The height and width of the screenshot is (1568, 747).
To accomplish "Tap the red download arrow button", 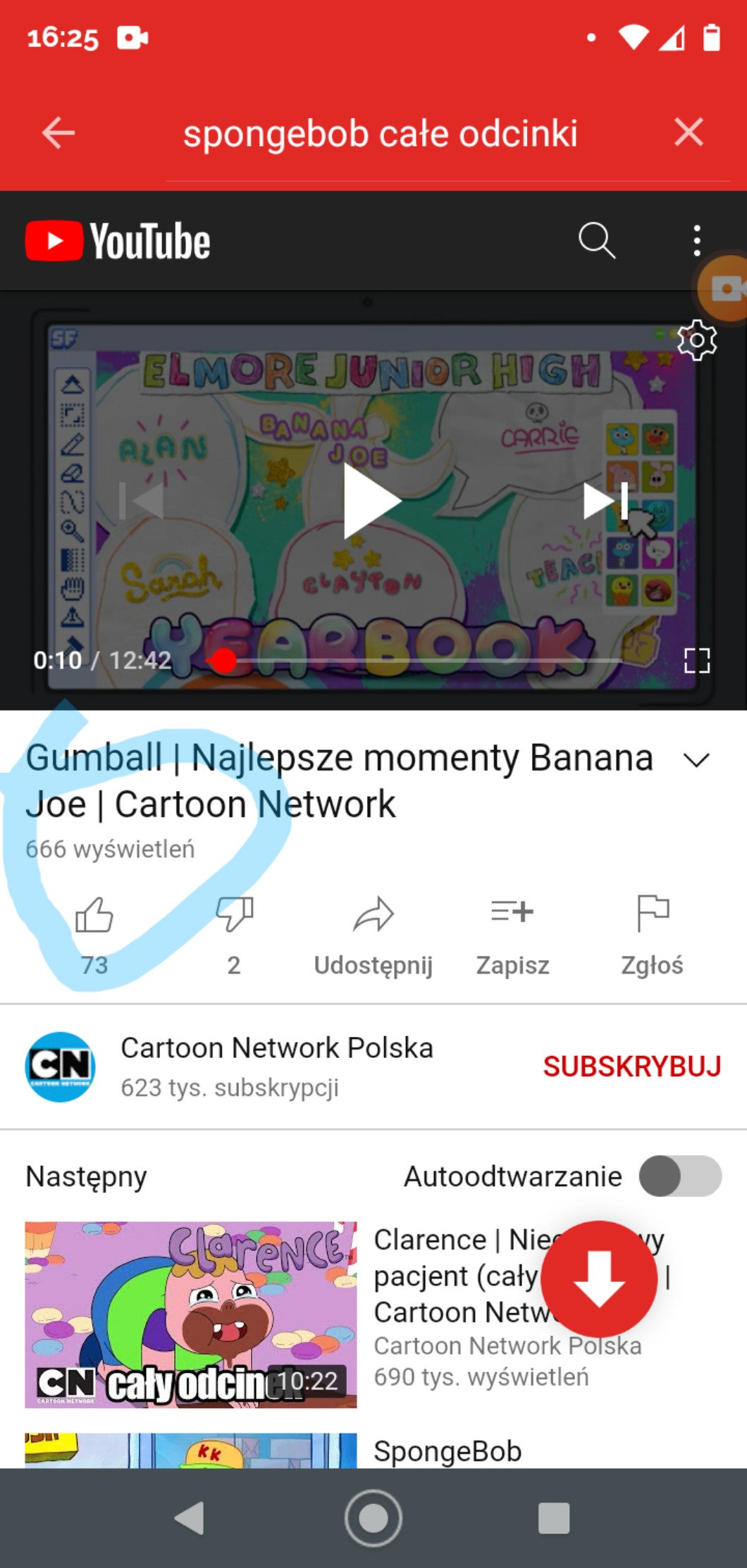I will click(x=599, y=1279).
